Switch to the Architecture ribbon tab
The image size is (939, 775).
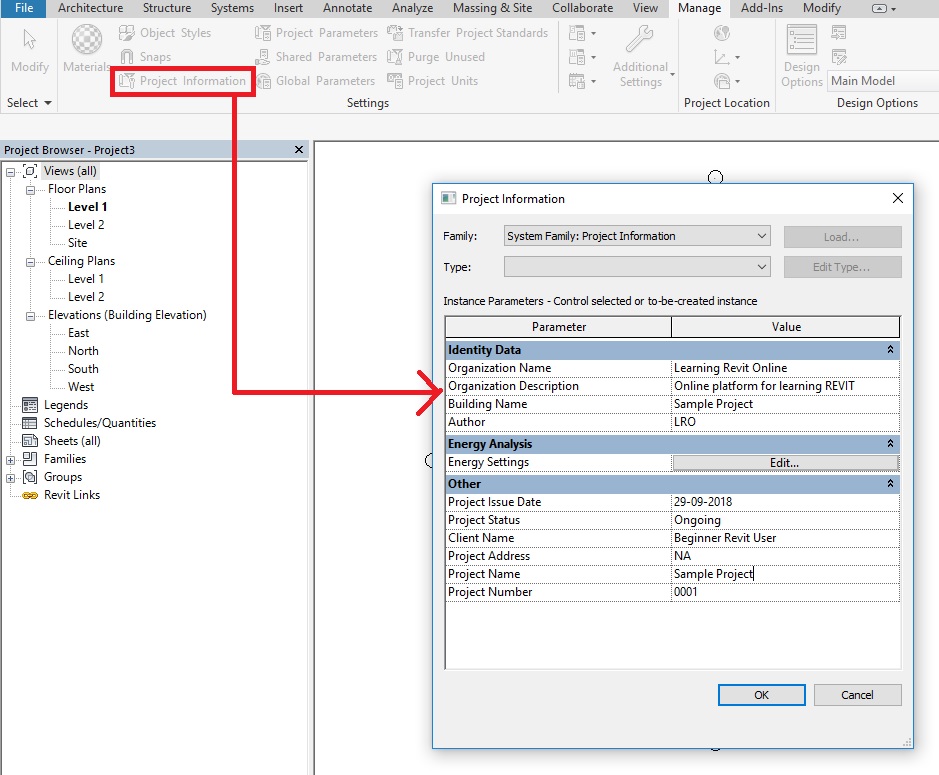click(90, 8)
